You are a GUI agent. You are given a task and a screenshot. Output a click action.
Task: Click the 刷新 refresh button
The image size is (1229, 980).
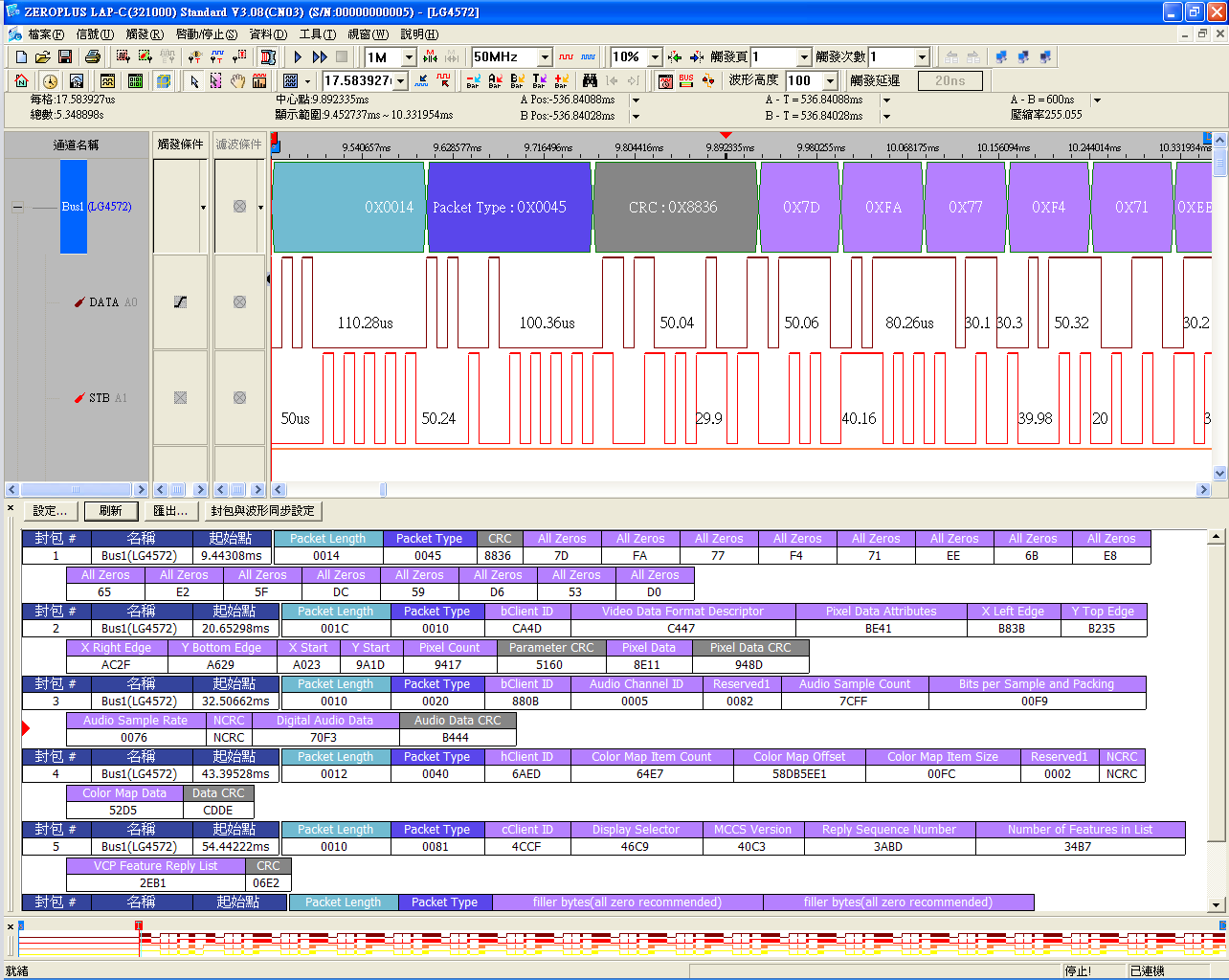coord(111,511)
